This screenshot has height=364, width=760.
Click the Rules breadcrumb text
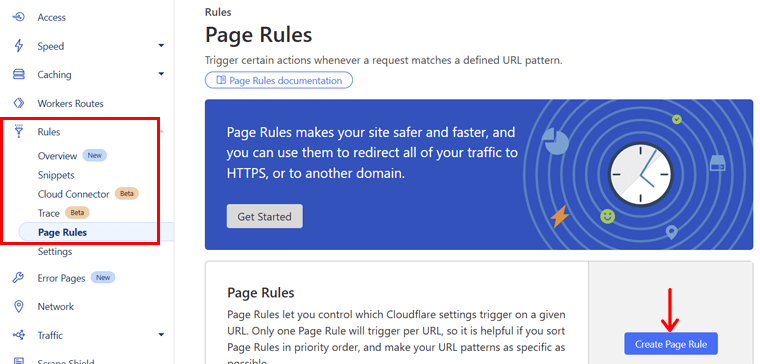click(x=218, y=12)
